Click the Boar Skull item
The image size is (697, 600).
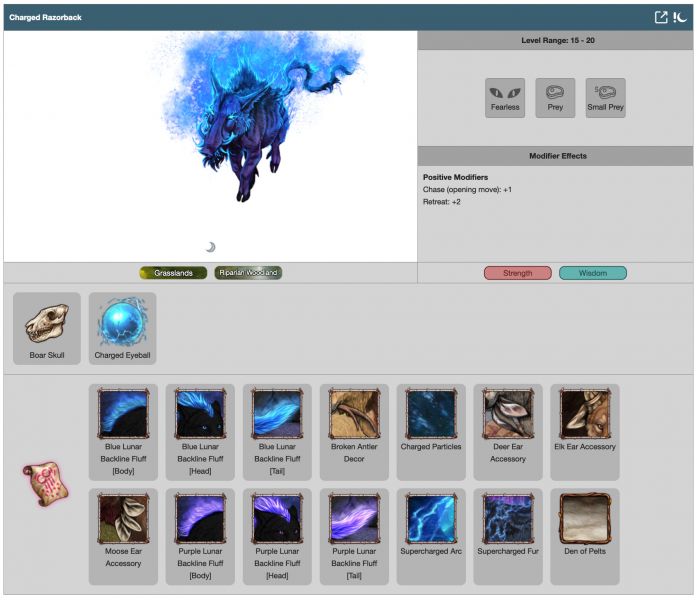[47, 328]
